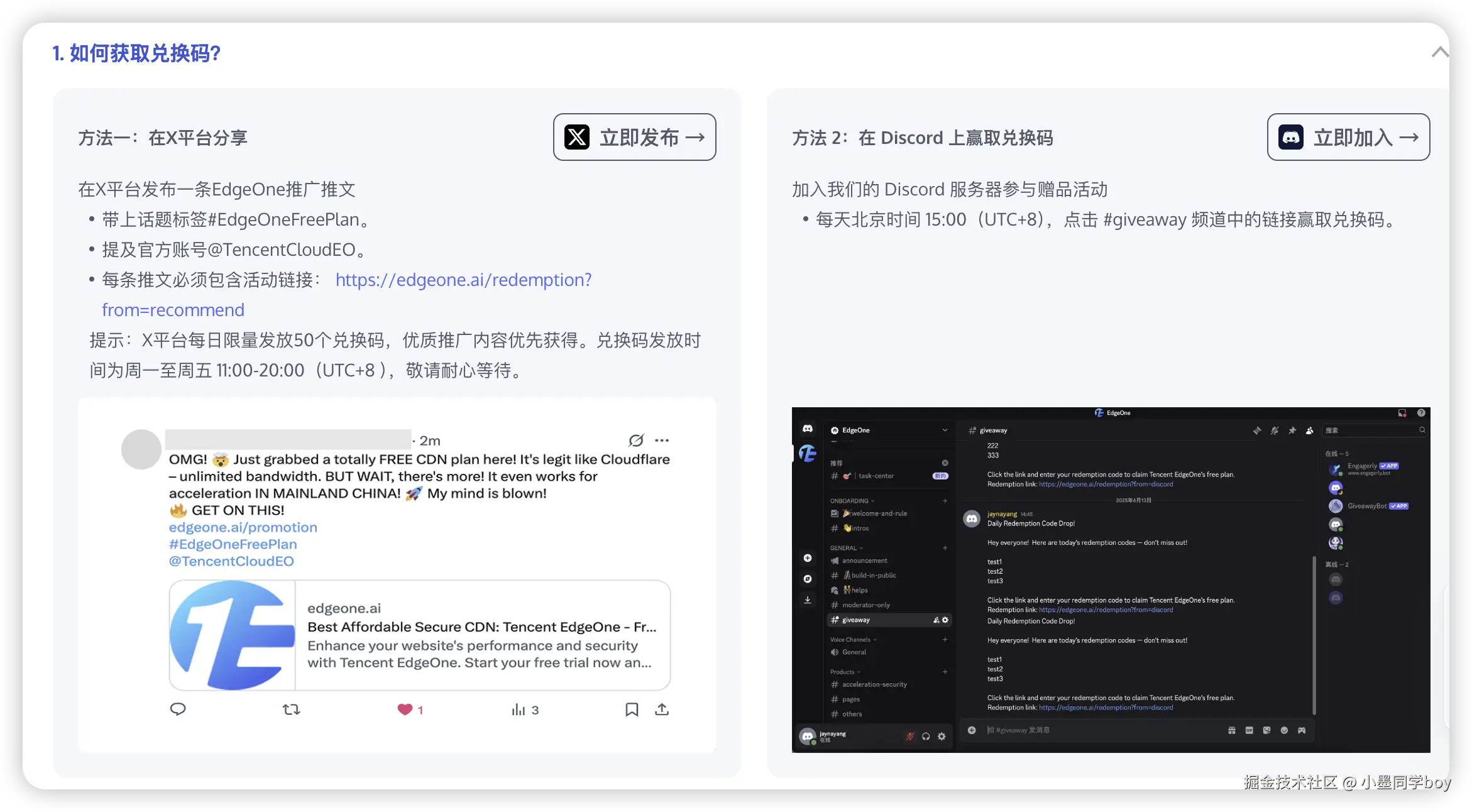Click the Discord logo in 立即加入 button

[1291, 137]
